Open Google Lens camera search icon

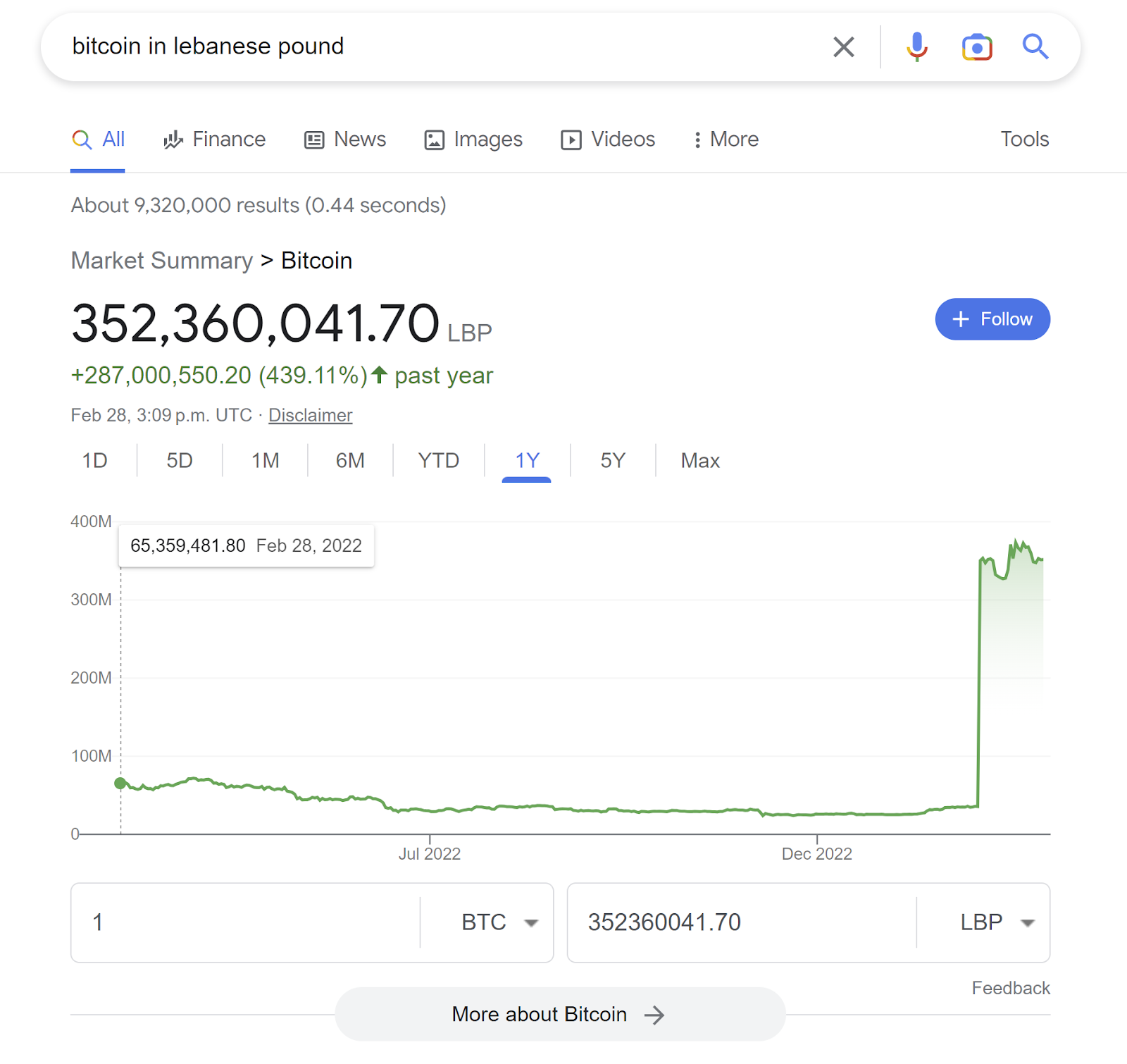(x=977, y=47)
